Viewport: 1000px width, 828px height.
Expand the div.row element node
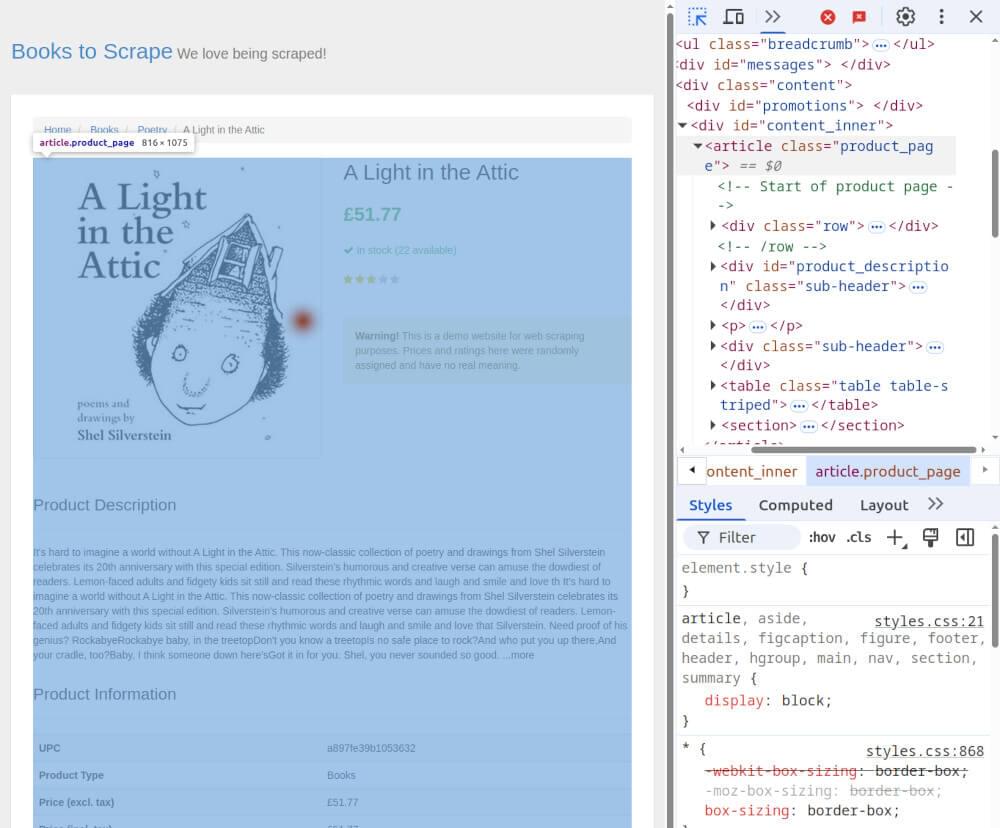point(711,226)
